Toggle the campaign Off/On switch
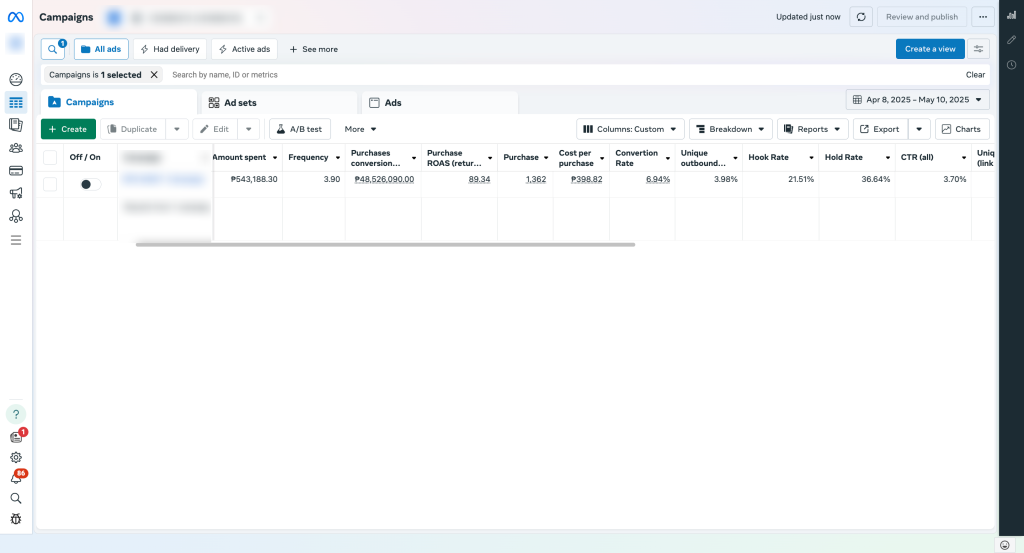Image resolution: width=1024 pixels, height=553 pixels. [x=90, y=184]
